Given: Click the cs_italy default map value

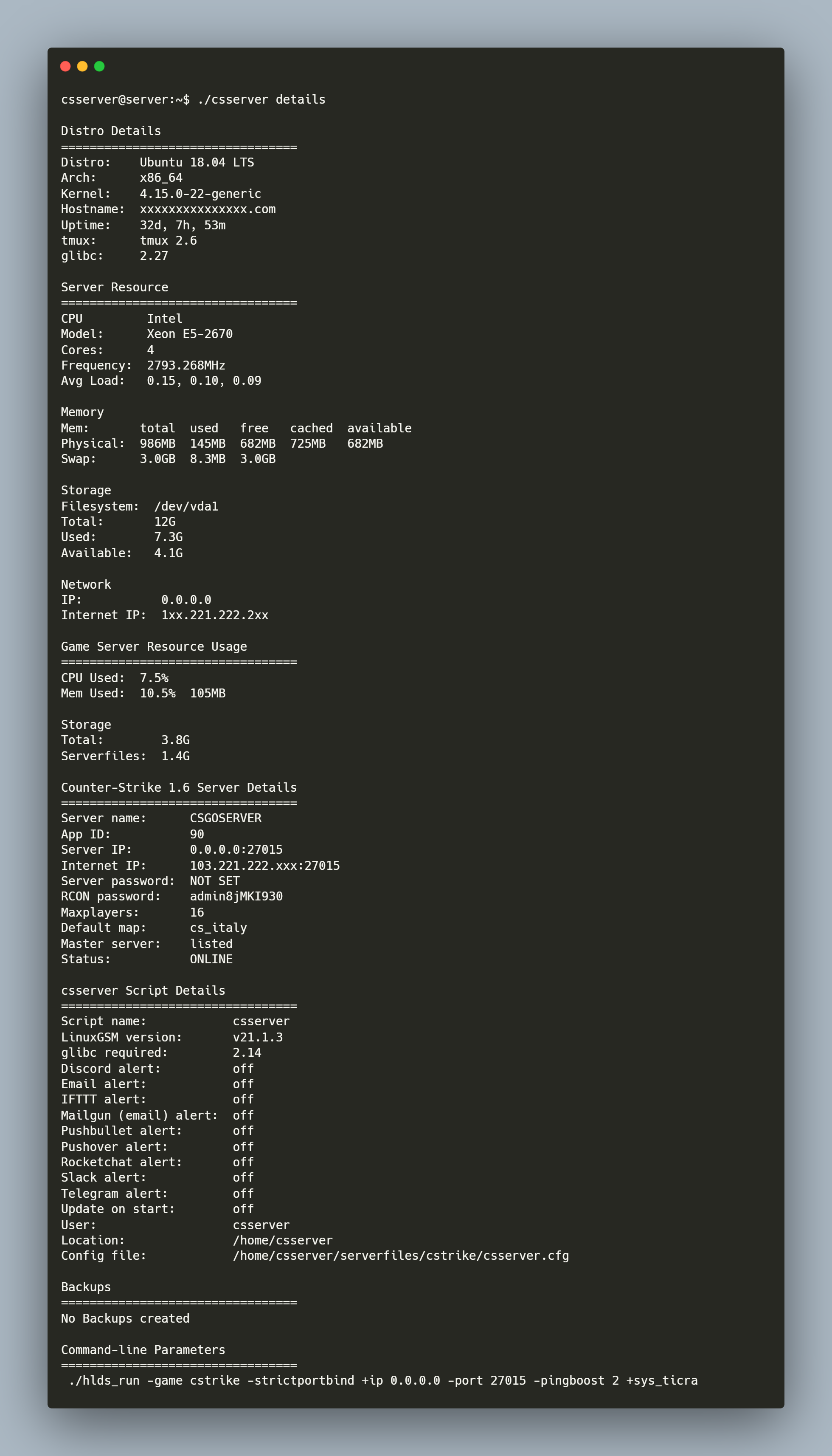Looking at the screenshot, I should [218, 928].
